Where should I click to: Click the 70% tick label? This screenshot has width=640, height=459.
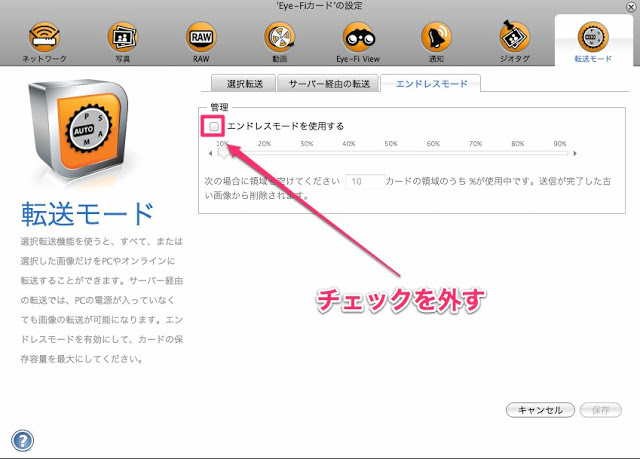pos(476,144)
